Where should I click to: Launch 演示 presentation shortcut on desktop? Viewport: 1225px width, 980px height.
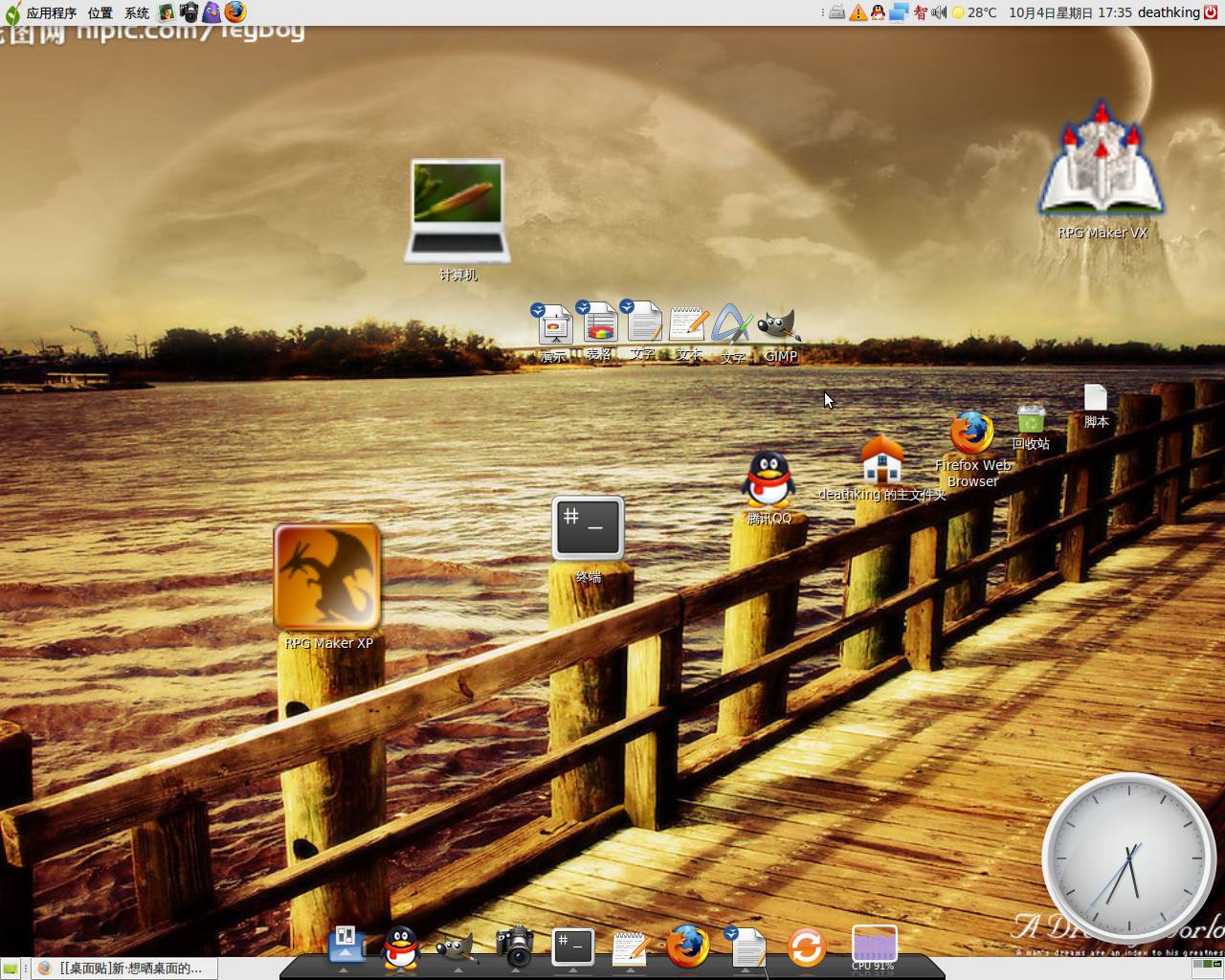click(x=554, y=325)
